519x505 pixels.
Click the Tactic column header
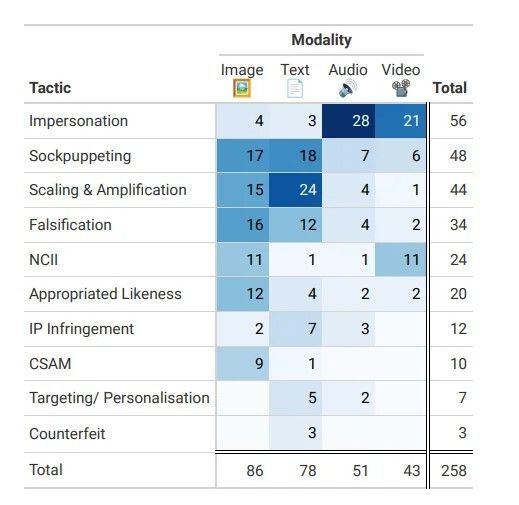pyautogui.click(x=50, y=88)
